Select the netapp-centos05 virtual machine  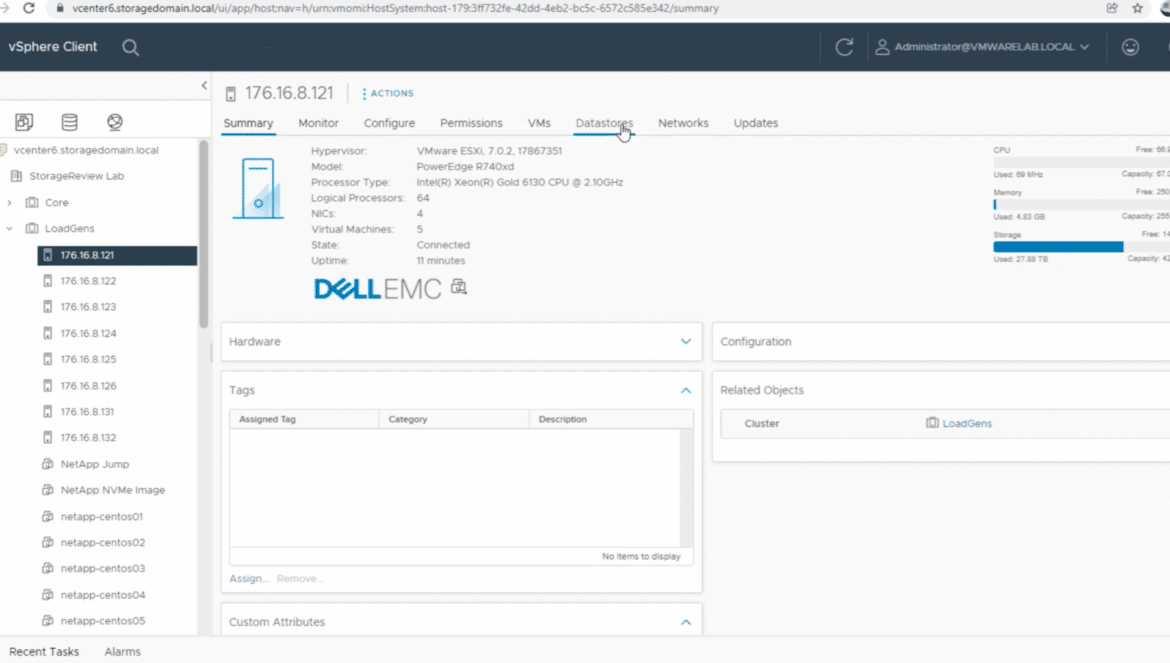tap(103, 621)
